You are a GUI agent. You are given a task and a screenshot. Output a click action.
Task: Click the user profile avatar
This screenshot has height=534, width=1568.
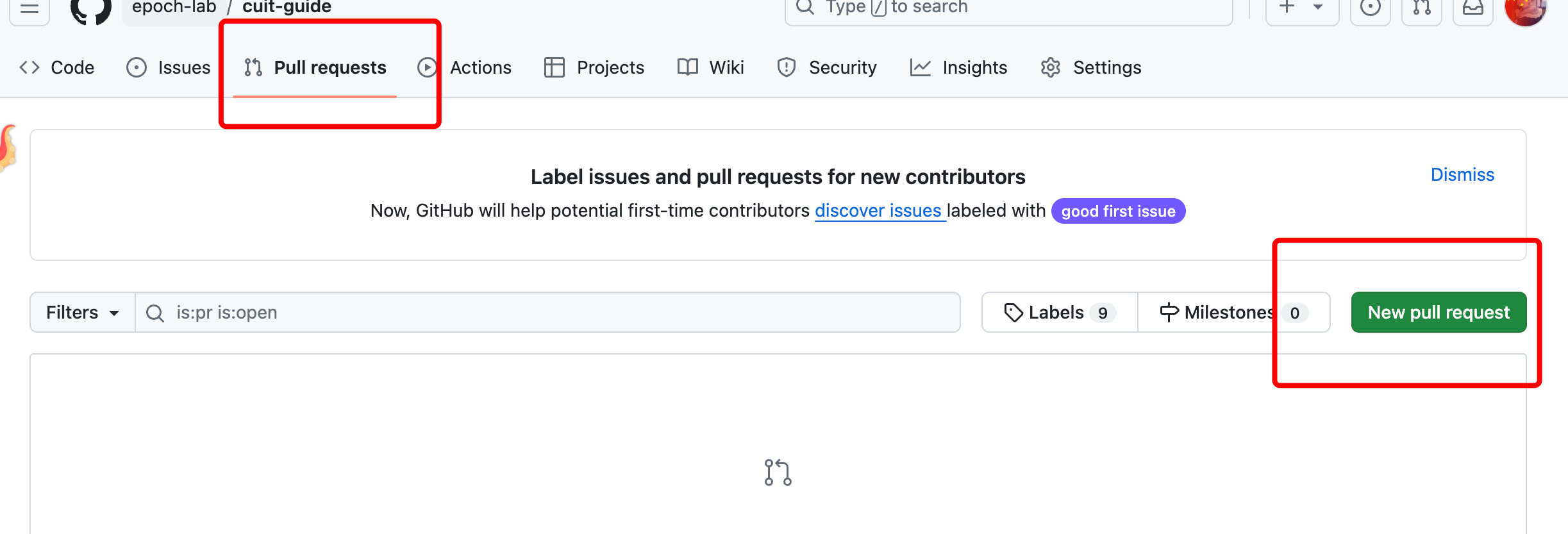[x=1525, y=10]
